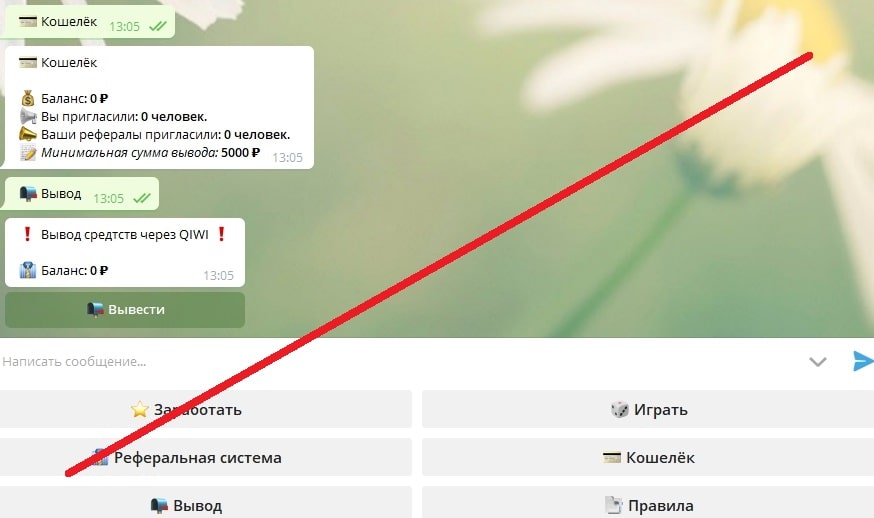Click the star icon on Заработать
This screenshot has height=518, width=874.
click(x=139, y=409)
